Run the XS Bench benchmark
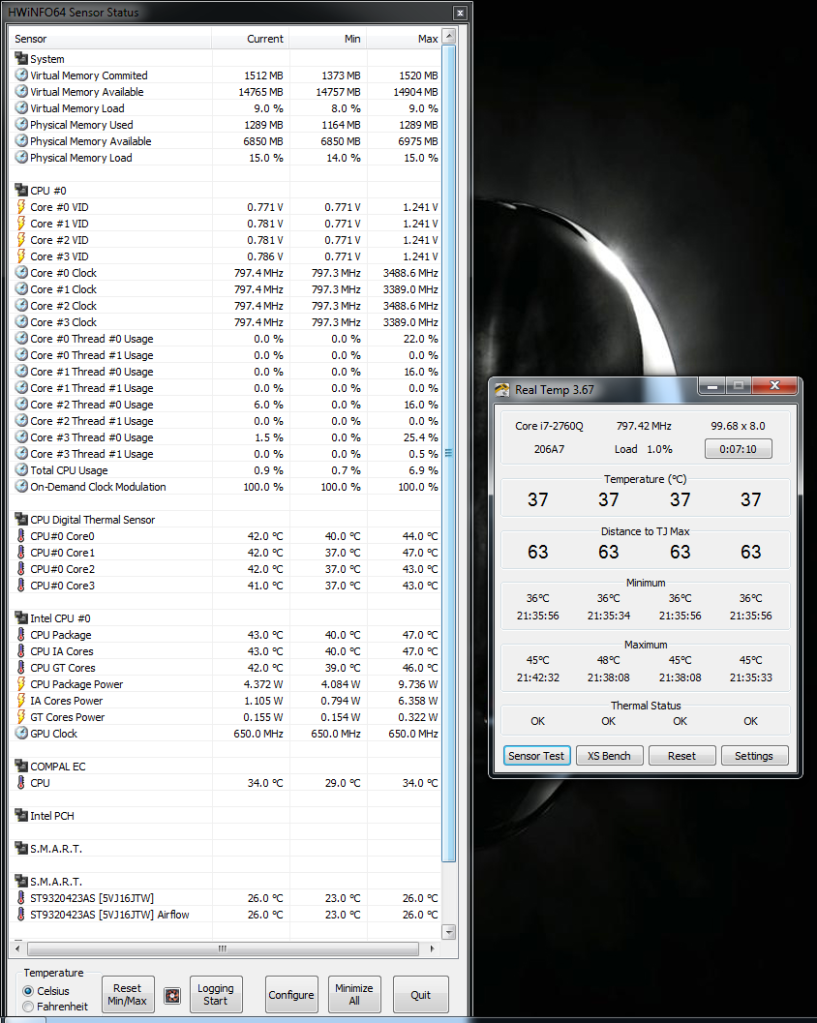Image resolution: width=817 pixels, height=1023 pixels. click(609, 756)
